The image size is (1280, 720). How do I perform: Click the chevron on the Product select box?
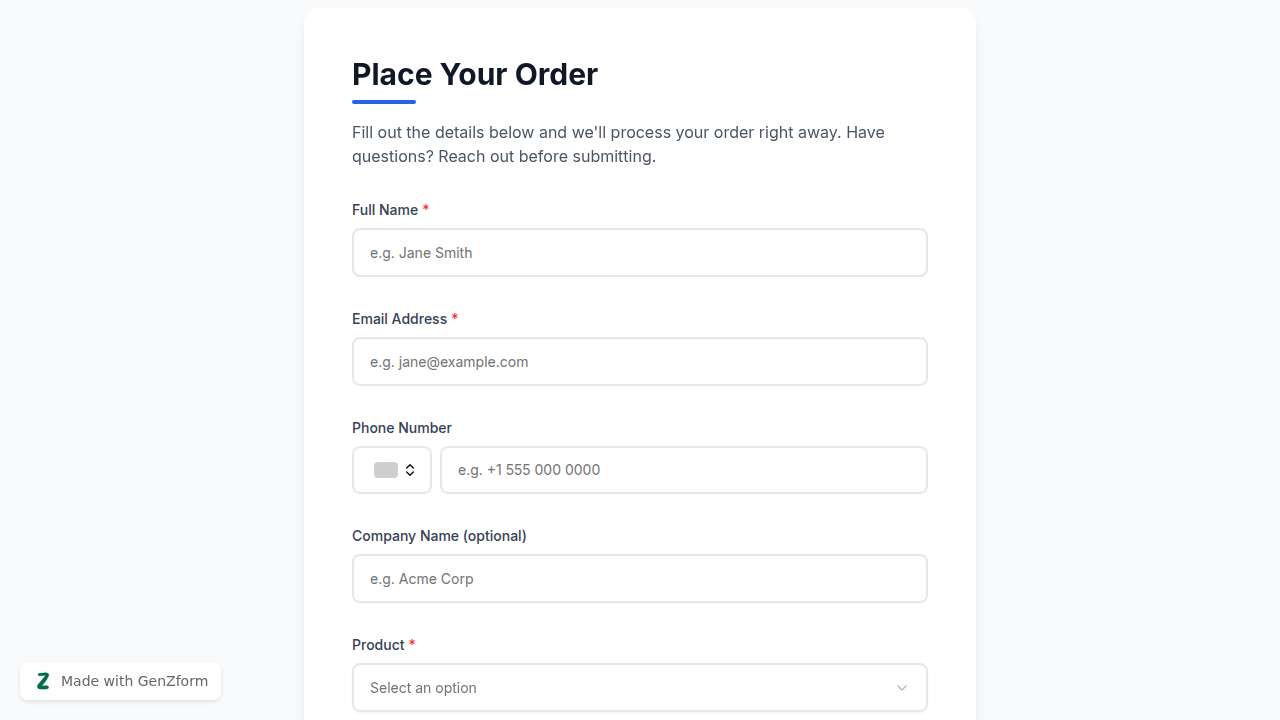[x=901, y=688]
